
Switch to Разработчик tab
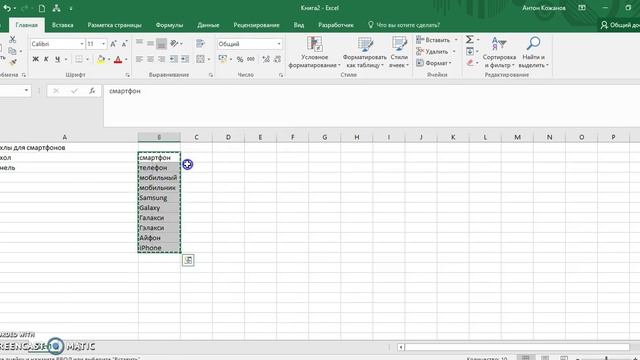pyautogui.click(x=336, y=25)
